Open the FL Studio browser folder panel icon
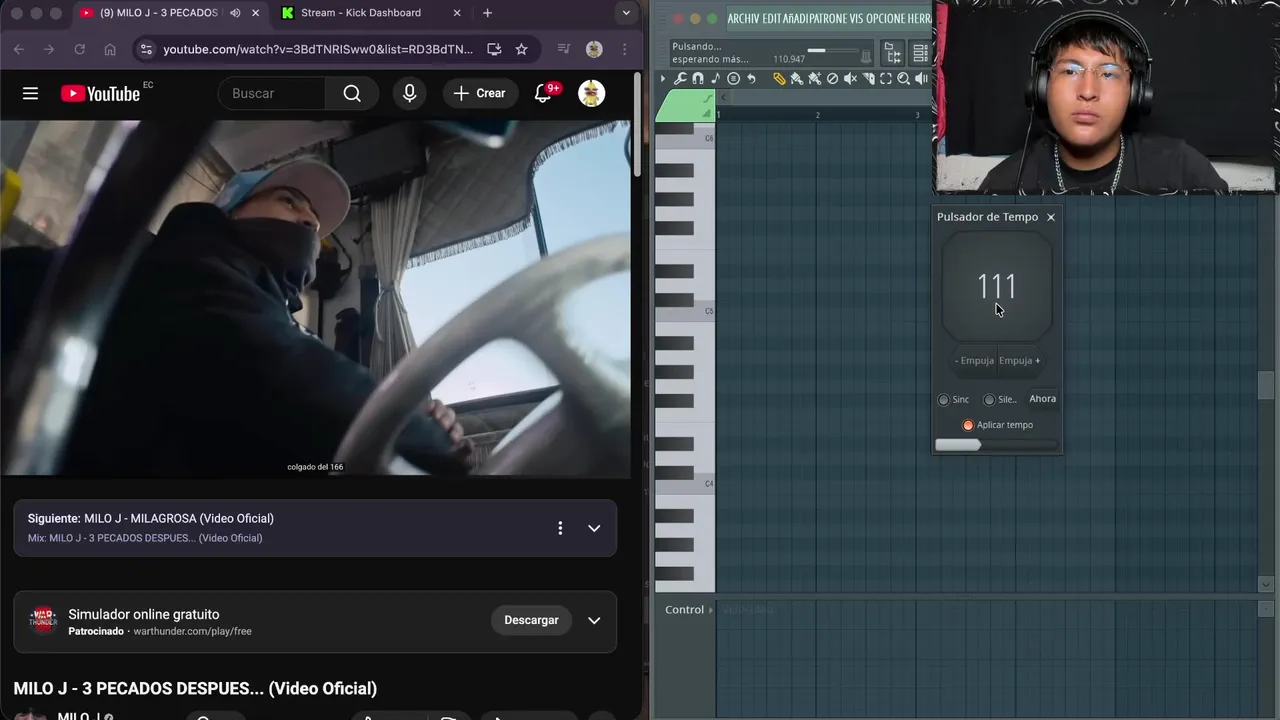 pos(892,53)
